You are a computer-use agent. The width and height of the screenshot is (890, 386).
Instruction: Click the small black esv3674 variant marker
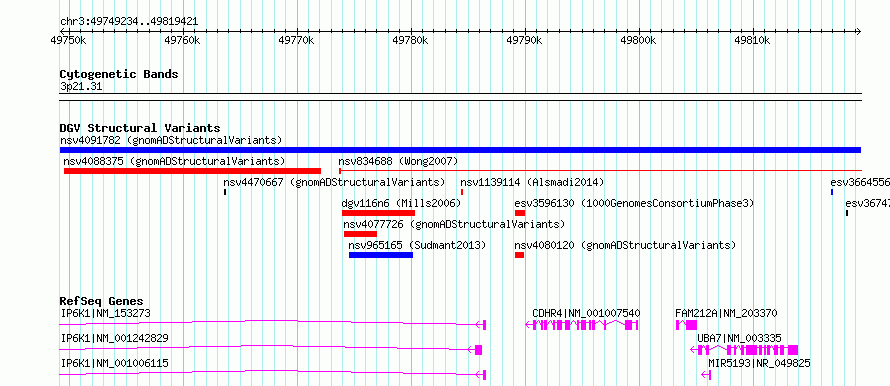(847, 213)
